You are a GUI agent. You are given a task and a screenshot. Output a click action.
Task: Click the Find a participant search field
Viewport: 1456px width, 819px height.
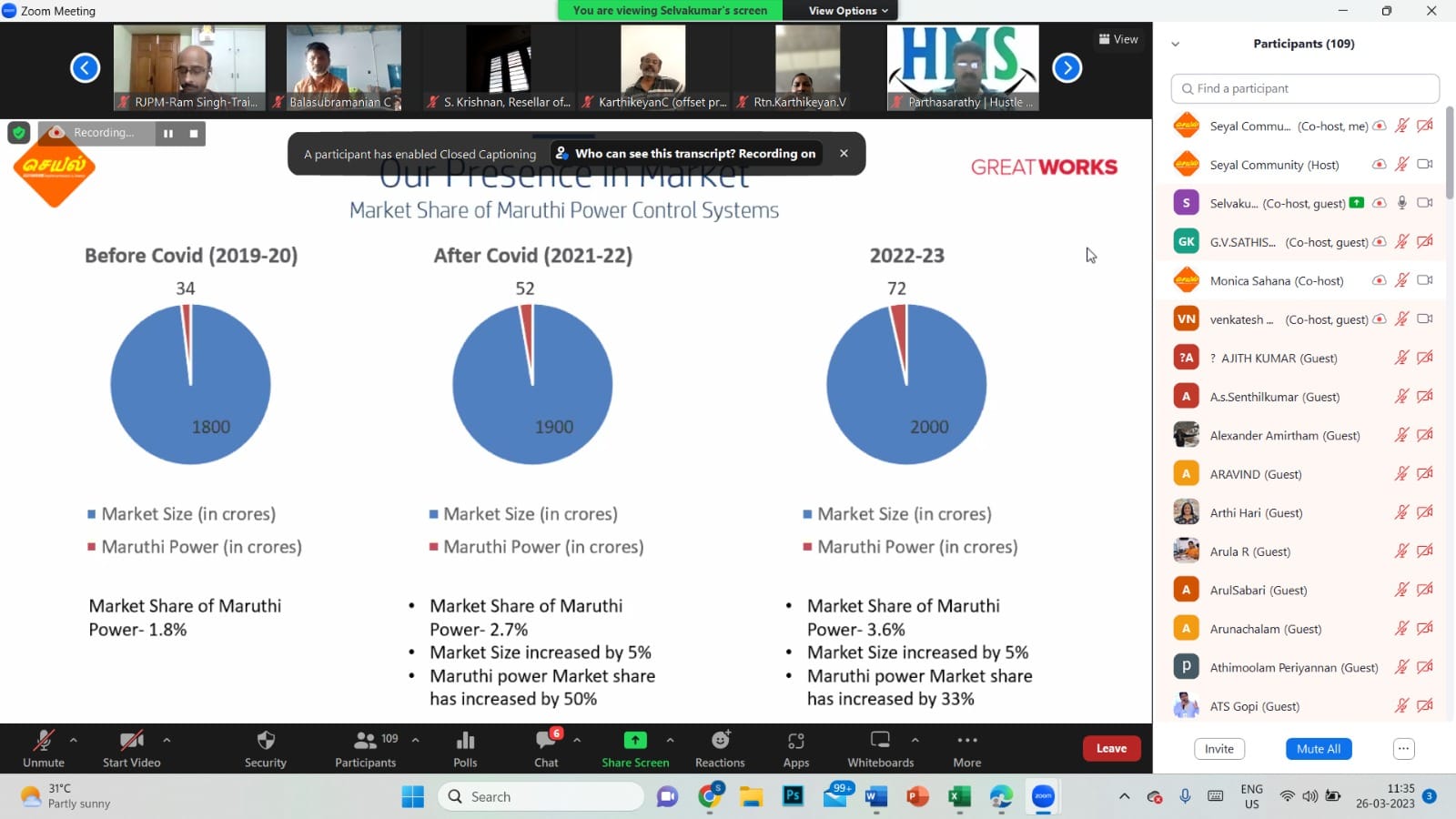point(1305,88)
